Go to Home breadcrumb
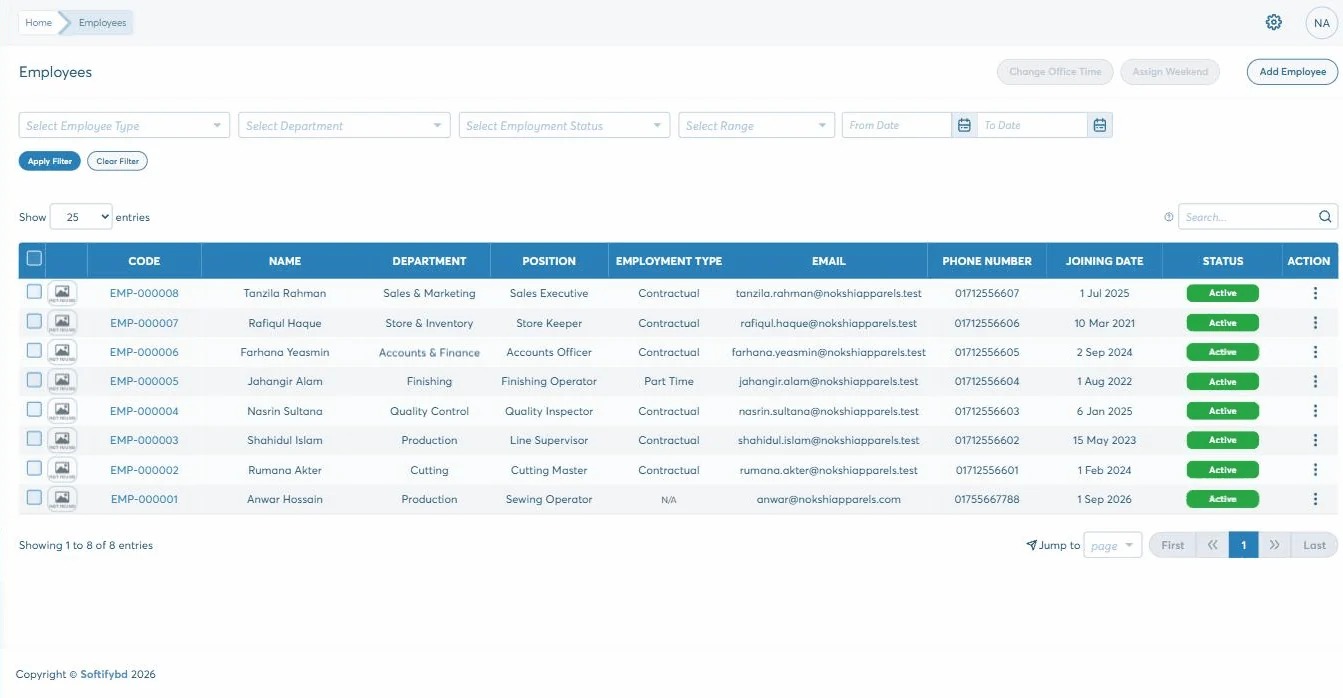 click(x=38, y=23)
